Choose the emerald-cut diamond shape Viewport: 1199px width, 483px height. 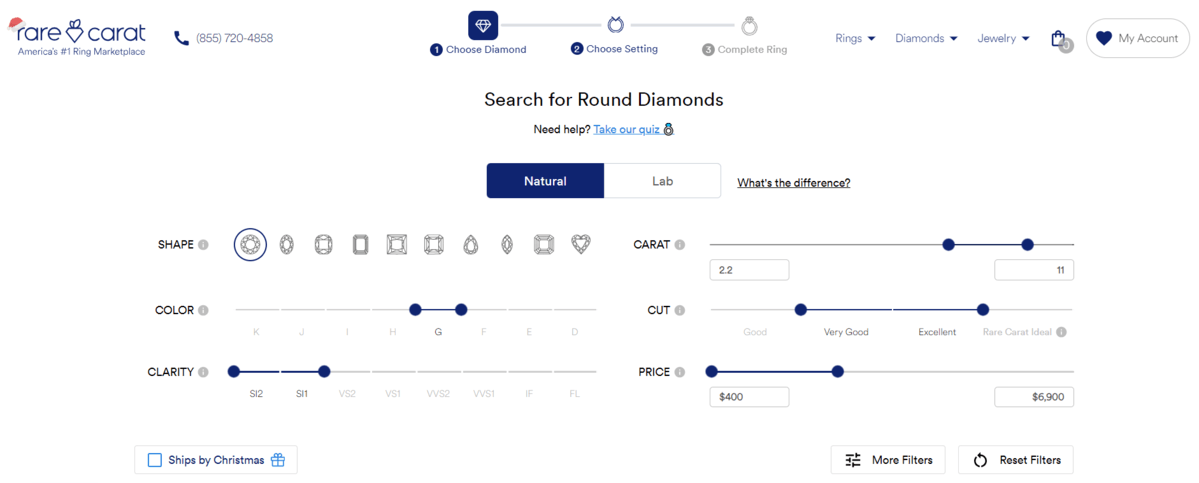pyautogui.click(x=360, y=244)
